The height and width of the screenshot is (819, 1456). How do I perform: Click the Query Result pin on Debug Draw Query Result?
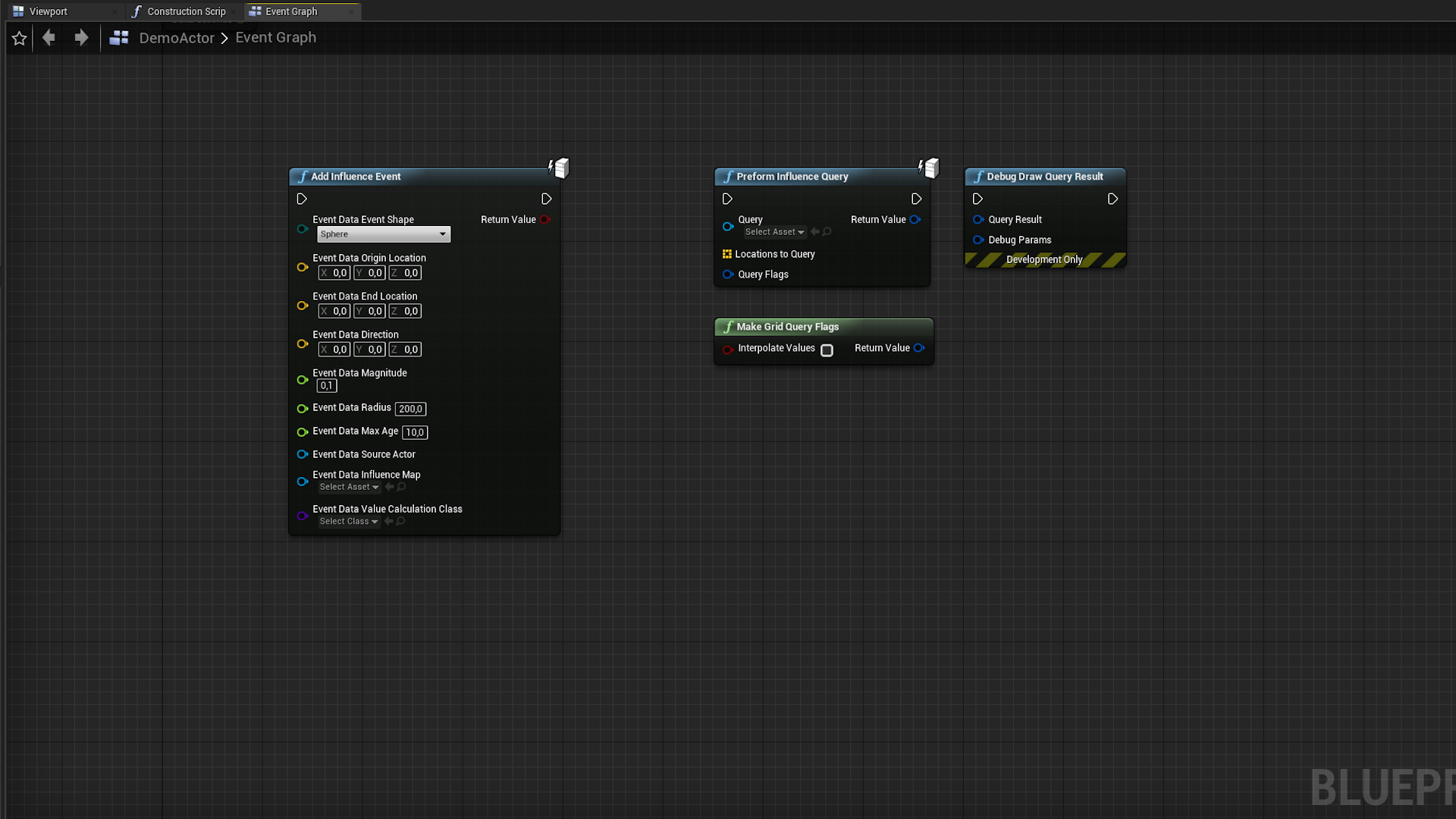978,219
